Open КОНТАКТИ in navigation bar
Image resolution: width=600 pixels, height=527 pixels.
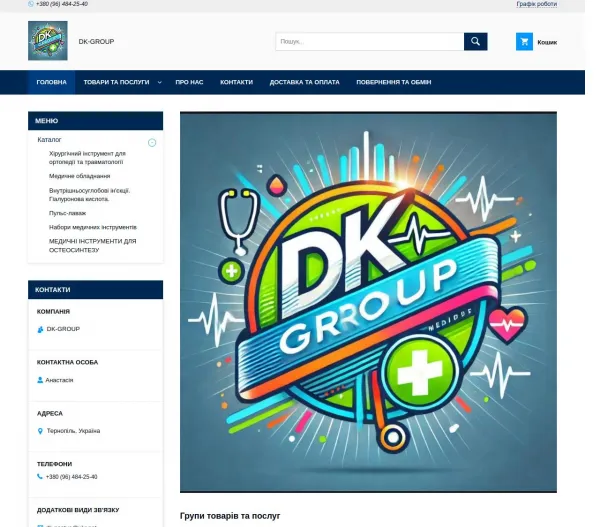(236, 82)
